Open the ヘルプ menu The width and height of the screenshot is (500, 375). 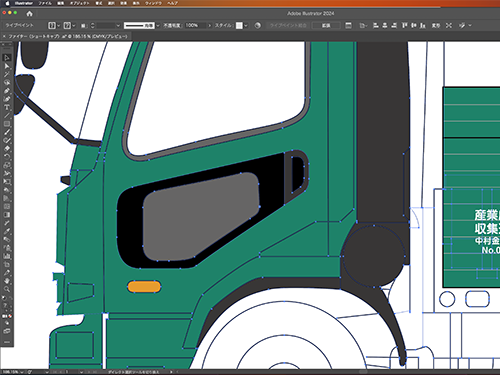pyautogui.click(x=172, y=3)
